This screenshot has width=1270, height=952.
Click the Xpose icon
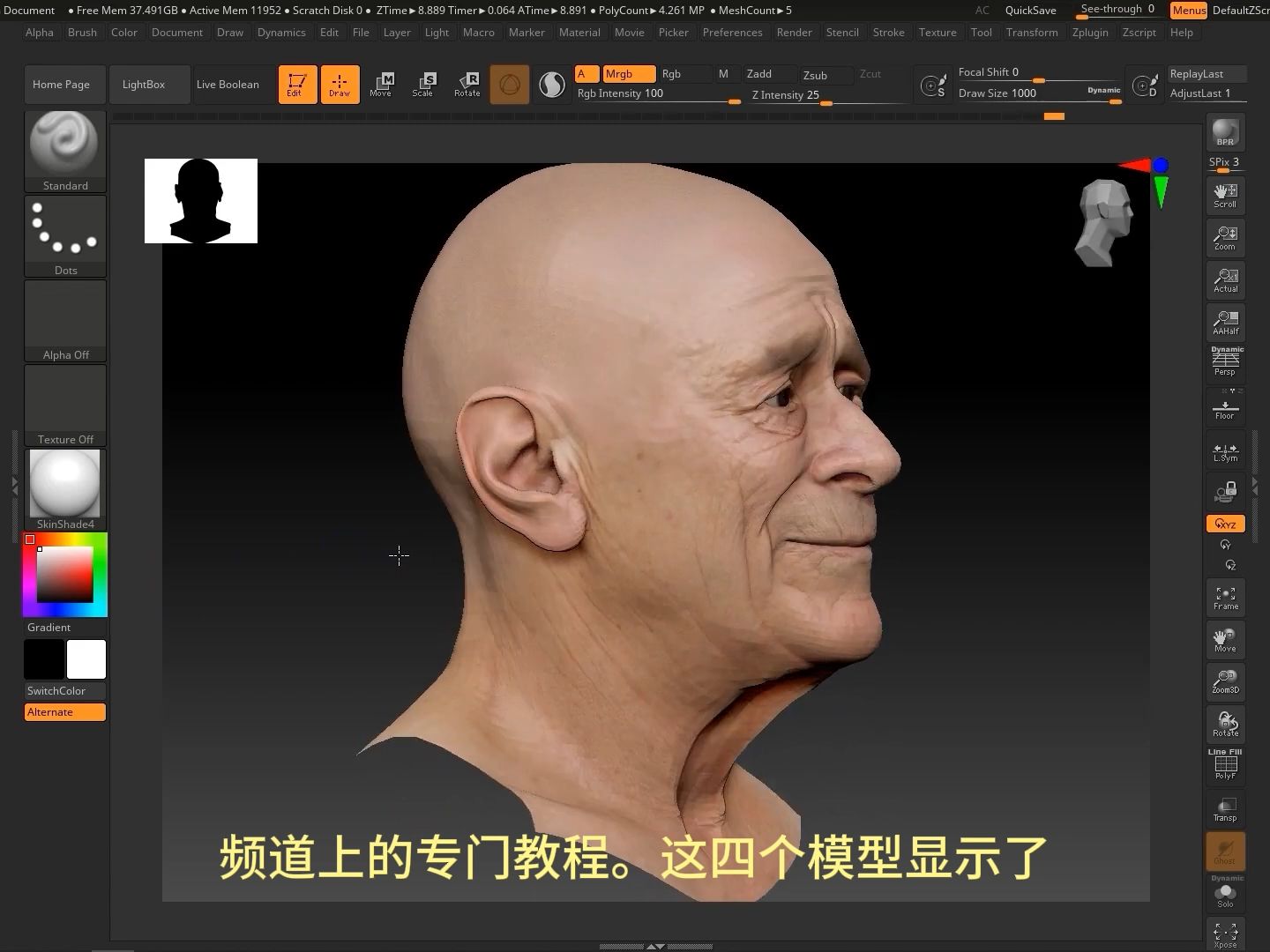pyautogui.click(x=1225, y=934)
